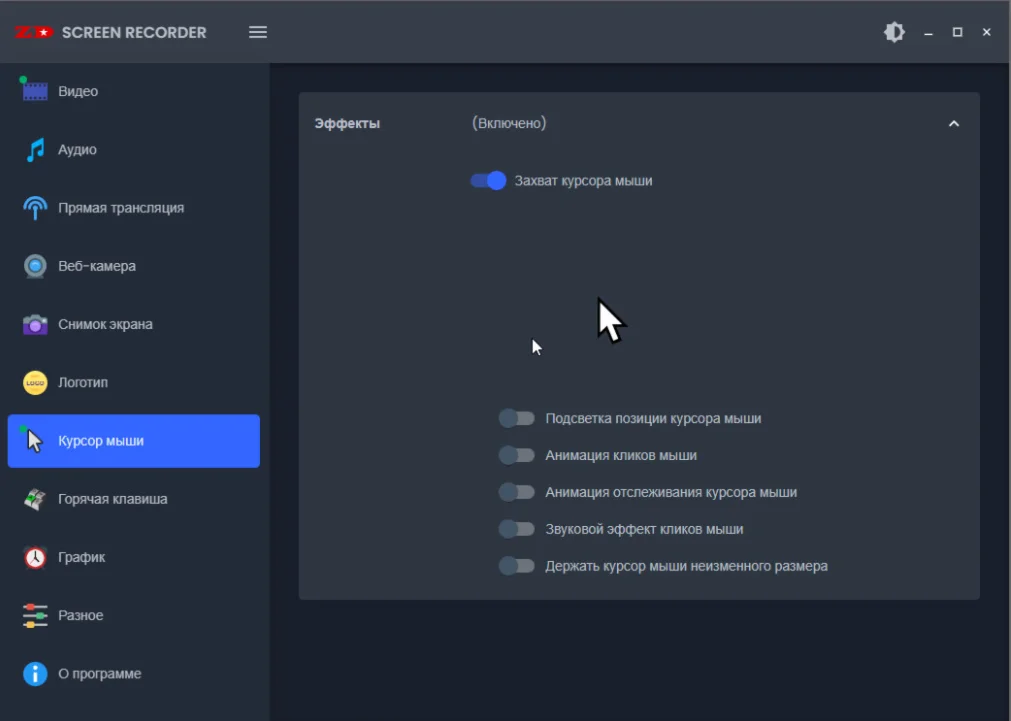The image size is (1011, 721).
Task: Click the Эффекты section header label
Action: (x=347, y=123)
